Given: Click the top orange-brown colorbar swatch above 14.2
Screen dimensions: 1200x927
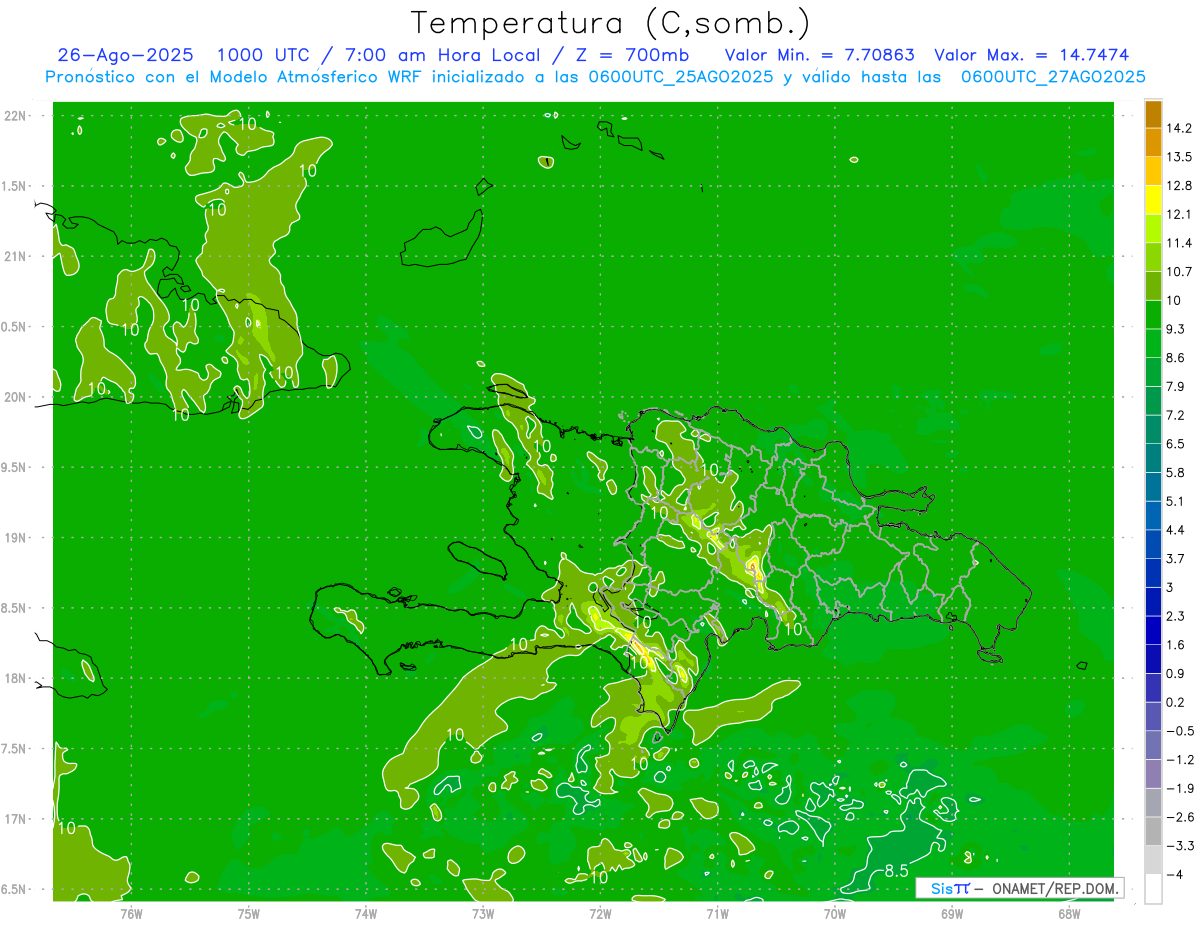Looking at the screenshot, I should [x=1153, y=114].
